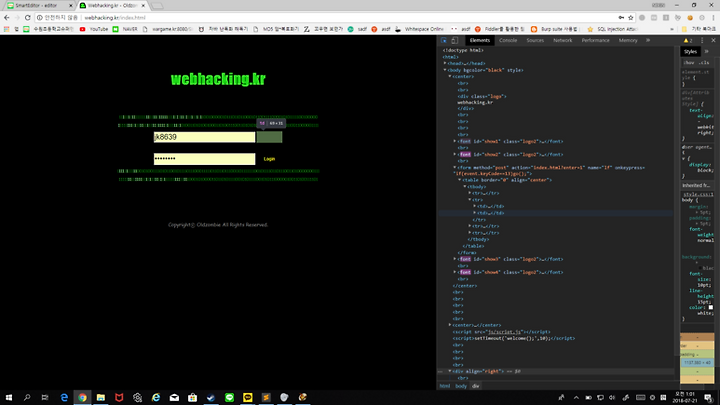This screenshot has width=720, height=405.
Task: Open the Windows Start menu
Action: pyautogui.click(x=9, y=397)
